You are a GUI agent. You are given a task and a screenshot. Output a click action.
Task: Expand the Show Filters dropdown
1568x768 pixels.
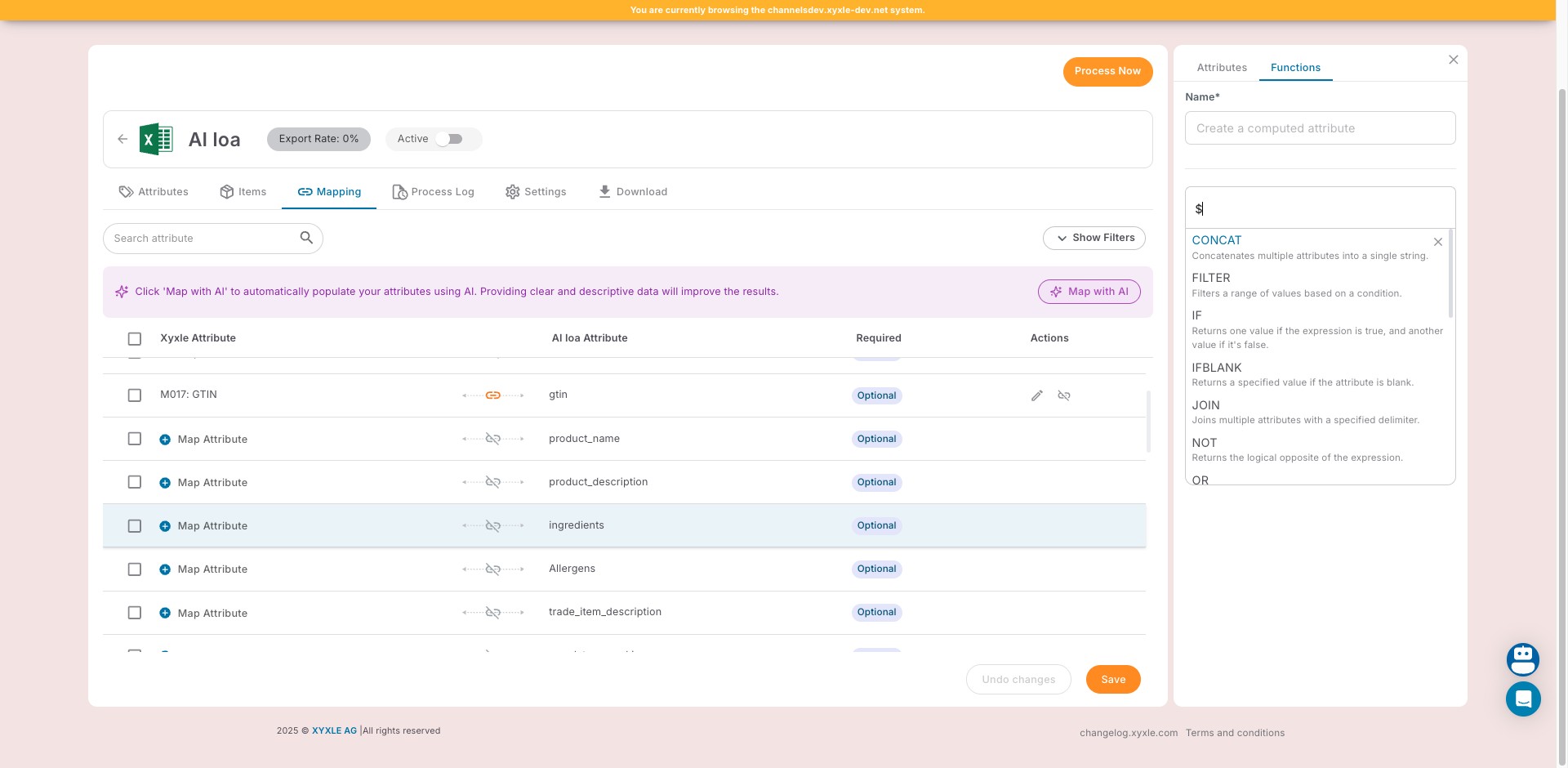click(1094, 238)
